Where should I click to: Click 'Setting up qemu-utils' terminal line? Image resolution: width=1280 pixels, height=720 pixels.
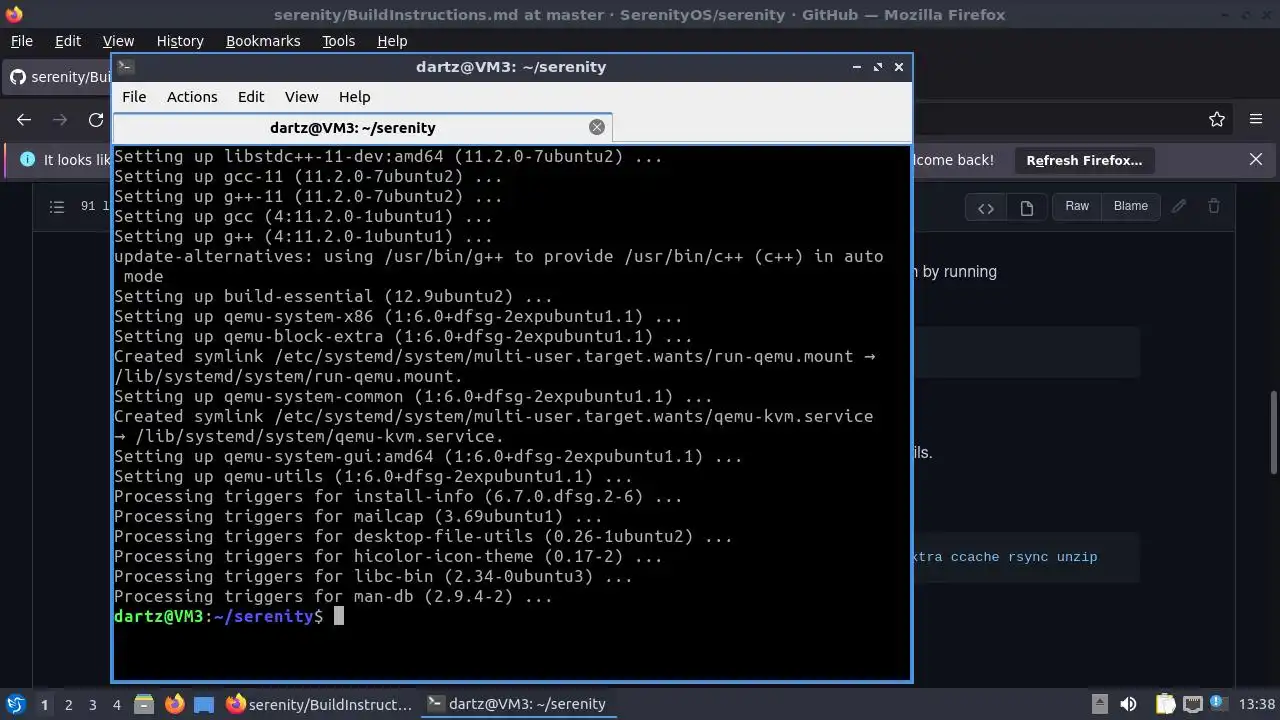(373, 477)
